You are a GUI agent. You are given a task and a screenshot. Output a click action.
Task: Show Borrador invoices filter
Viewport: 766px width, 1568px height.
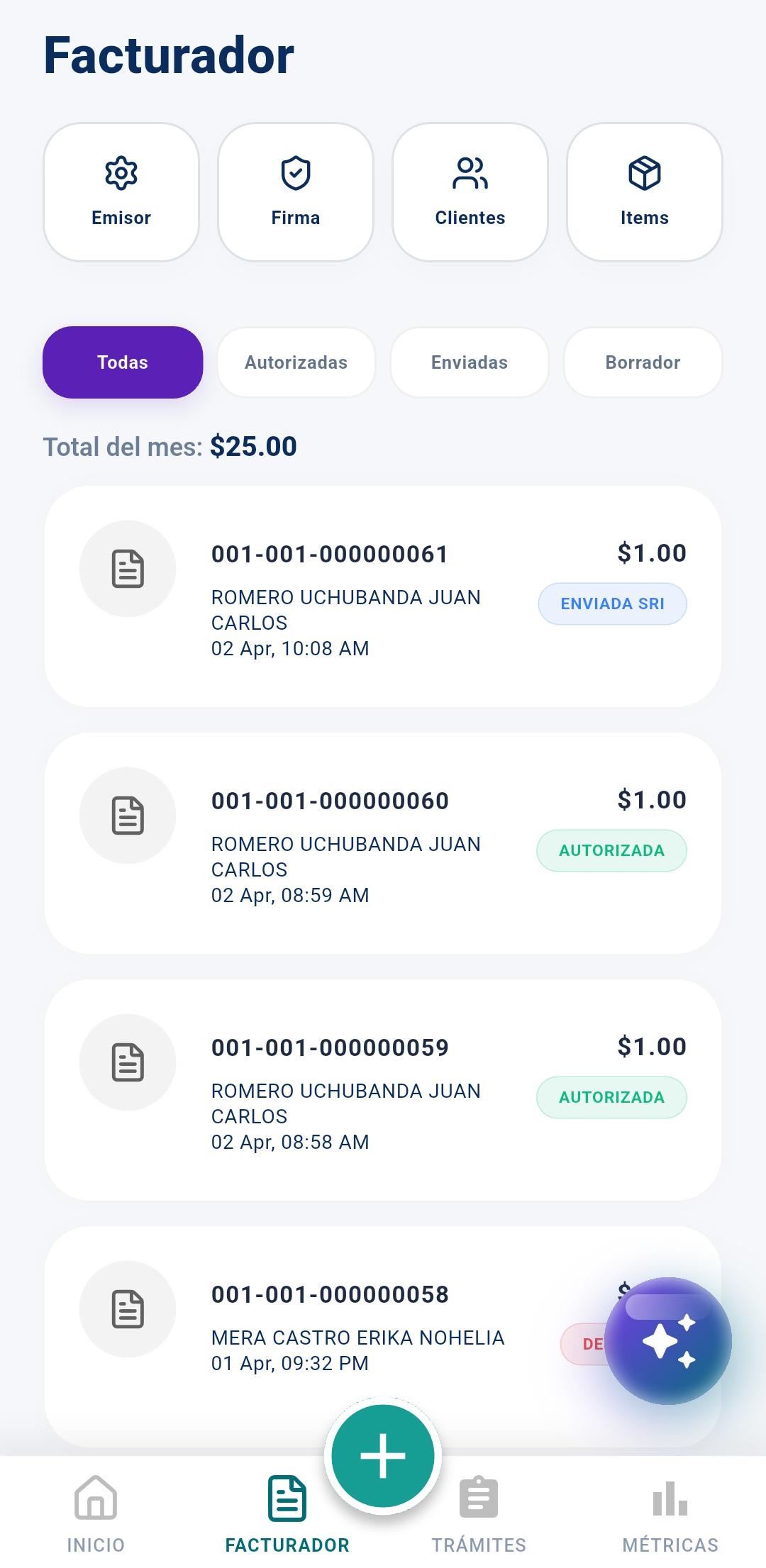pyautogui.click(x=643, y=362)
